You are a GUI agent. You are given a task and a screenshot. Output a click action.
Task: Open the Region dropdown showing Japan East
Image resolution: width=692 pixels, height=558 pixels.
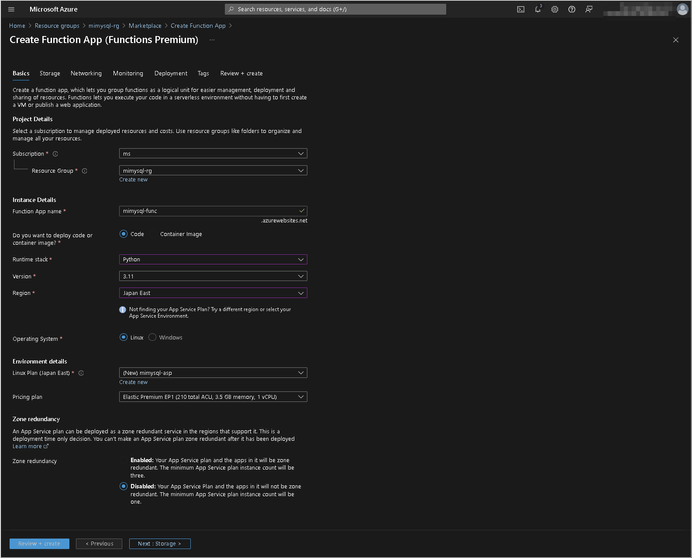click(x=213, y=293)
